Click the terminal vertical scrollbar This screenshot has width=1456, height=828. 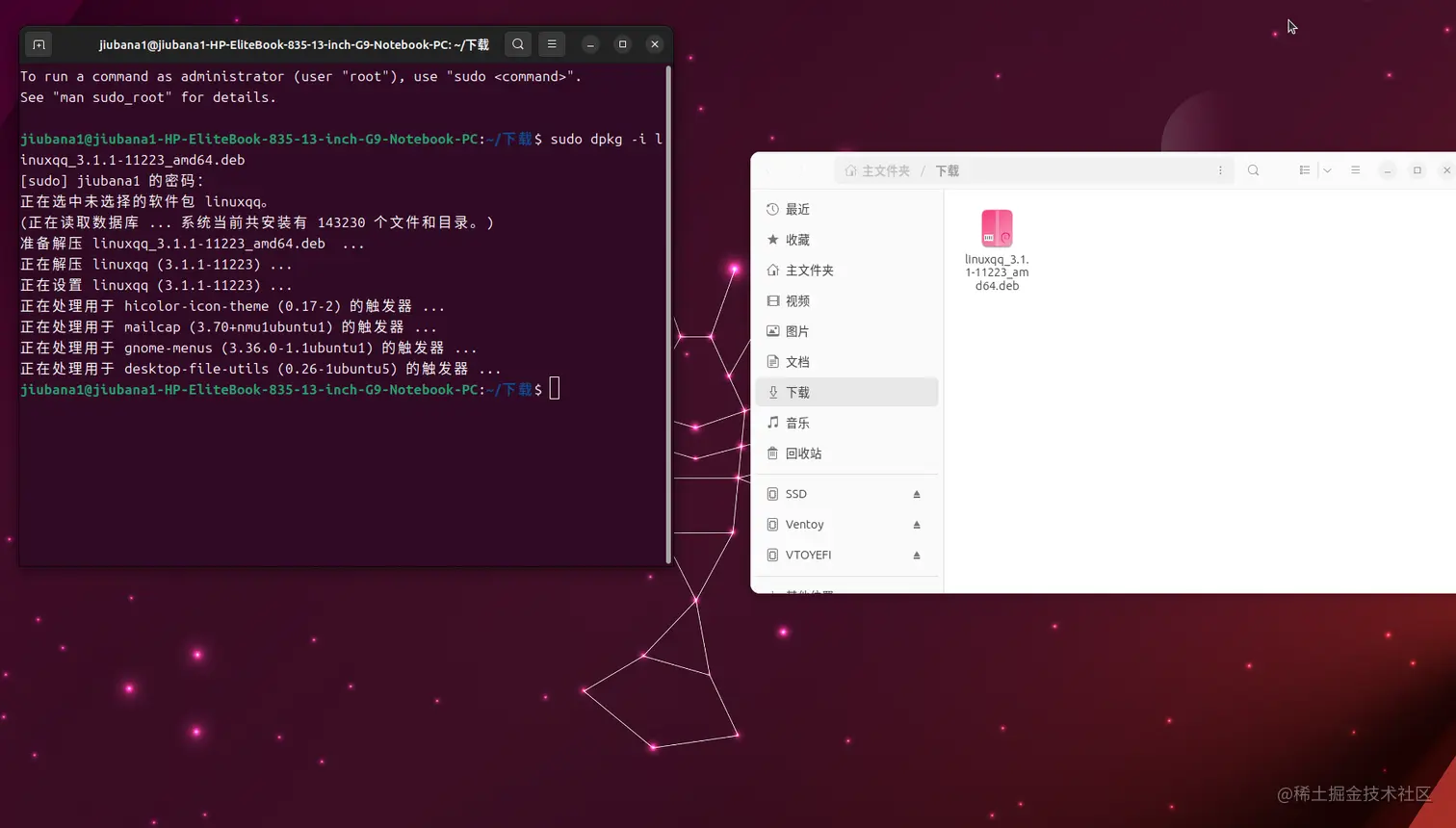(668, 314)
